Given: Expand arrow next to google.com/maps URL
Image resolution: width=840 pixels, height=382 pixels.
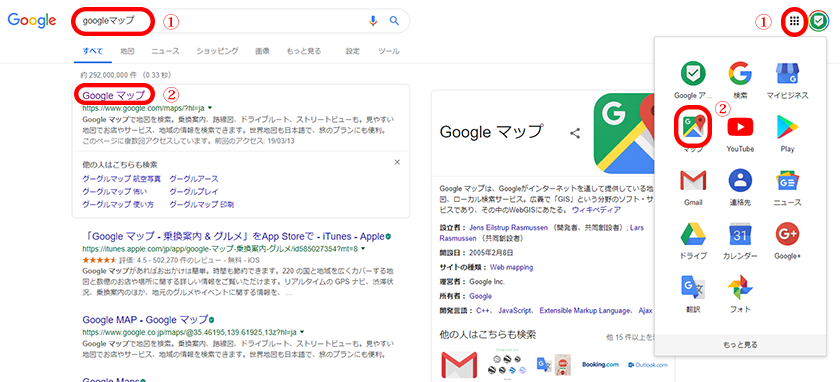Looking at the screenshot, I should tap(211, 108).
